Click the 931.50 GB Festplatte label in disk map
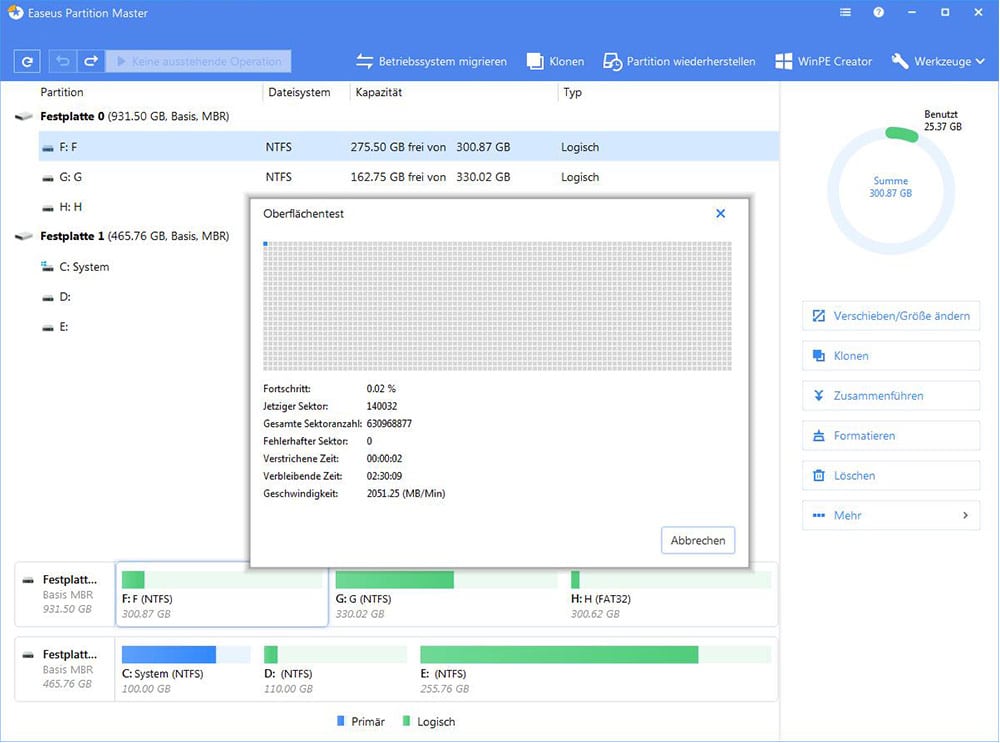This screenshot has width=1000, height=743. click(x=64, y=594)
